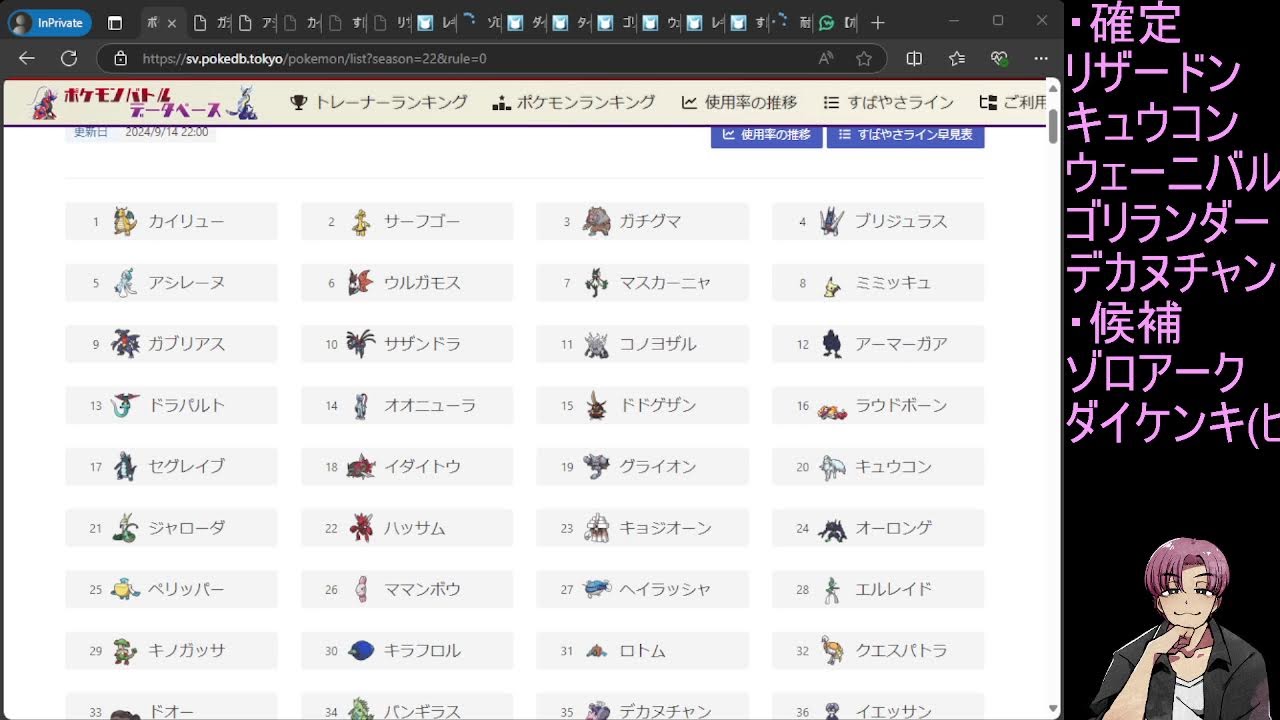The width and height of the screenshot is (1280, 720).
Task: Click the オオニューラ sprite icon
Action: (x=362, y=405)
